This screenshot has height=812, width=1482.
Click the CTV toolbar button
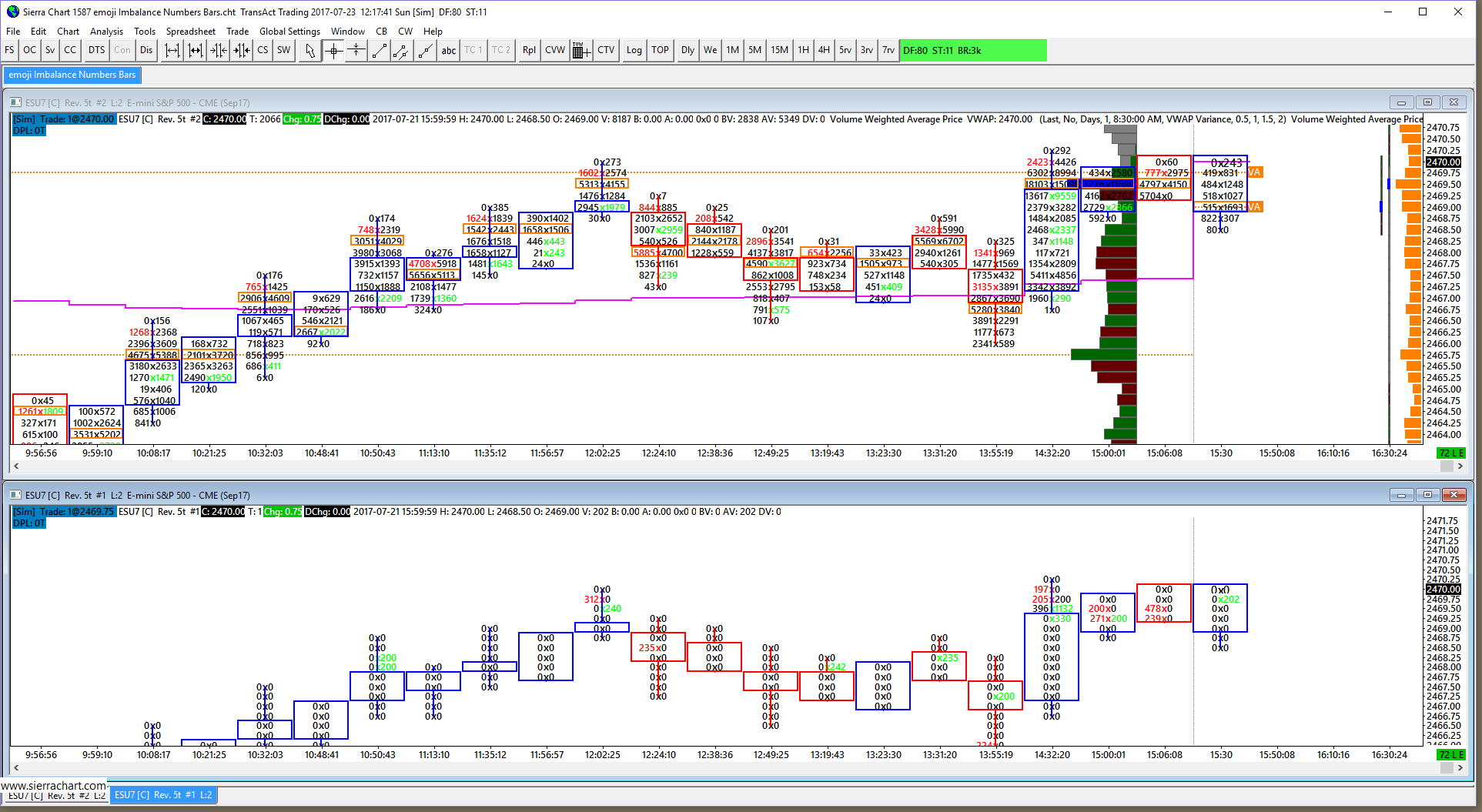coord(606,50)
